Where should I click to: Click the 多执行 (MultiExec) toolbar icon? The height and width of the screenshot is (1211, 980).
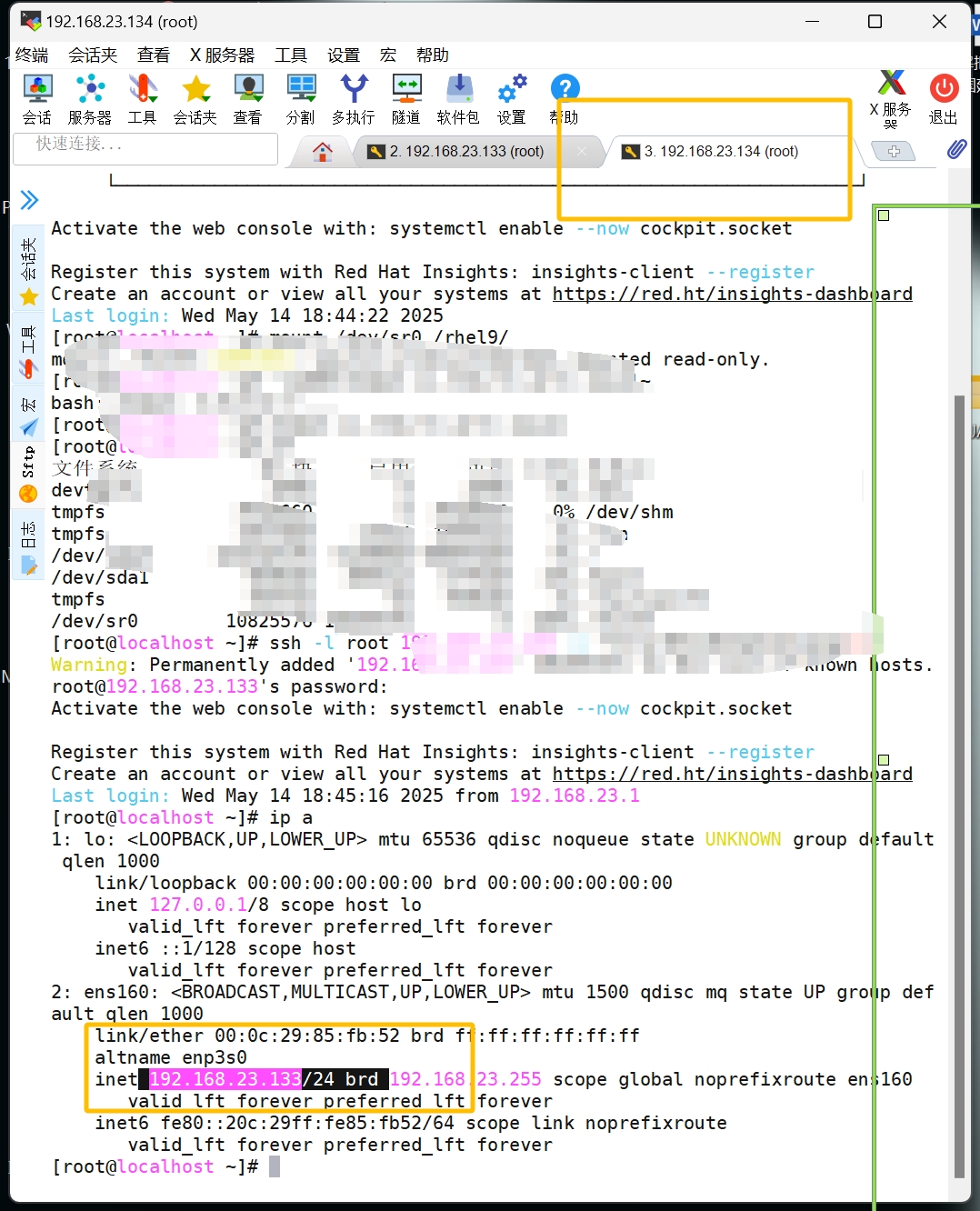point(353,99)
